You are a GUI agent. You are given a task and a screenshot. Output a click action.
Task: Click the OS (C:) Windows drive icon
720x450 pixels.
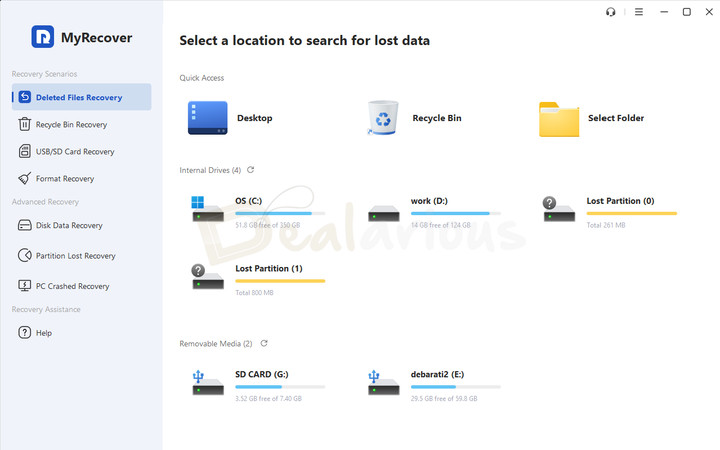click(x=208, y=209)
